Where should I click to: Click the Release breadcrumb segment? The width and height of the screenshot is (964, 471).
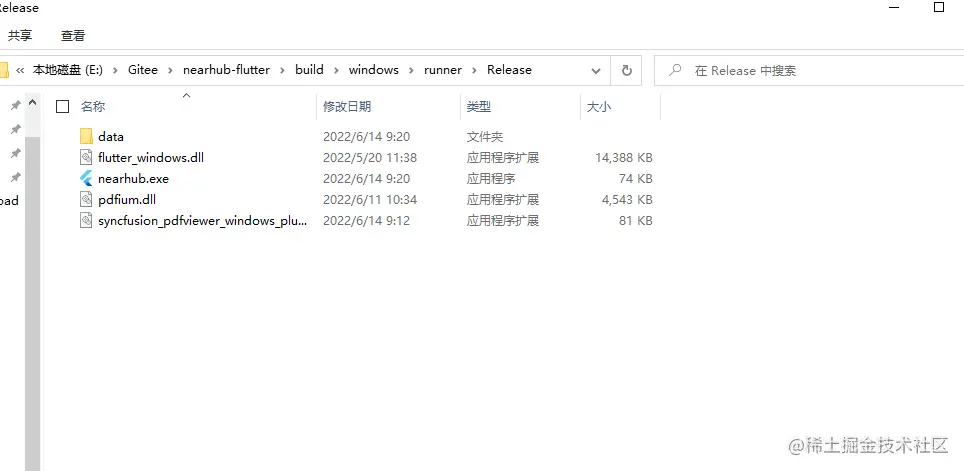pos(509,70)
